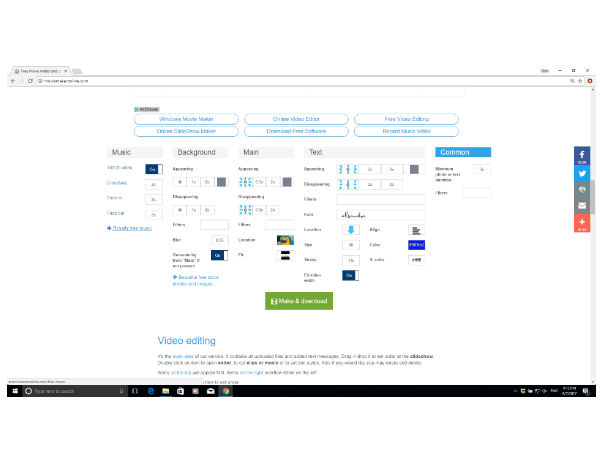Screen dimensions: 600x450
Task: Open the Text filters dropdown field
Action: point(380,200)
